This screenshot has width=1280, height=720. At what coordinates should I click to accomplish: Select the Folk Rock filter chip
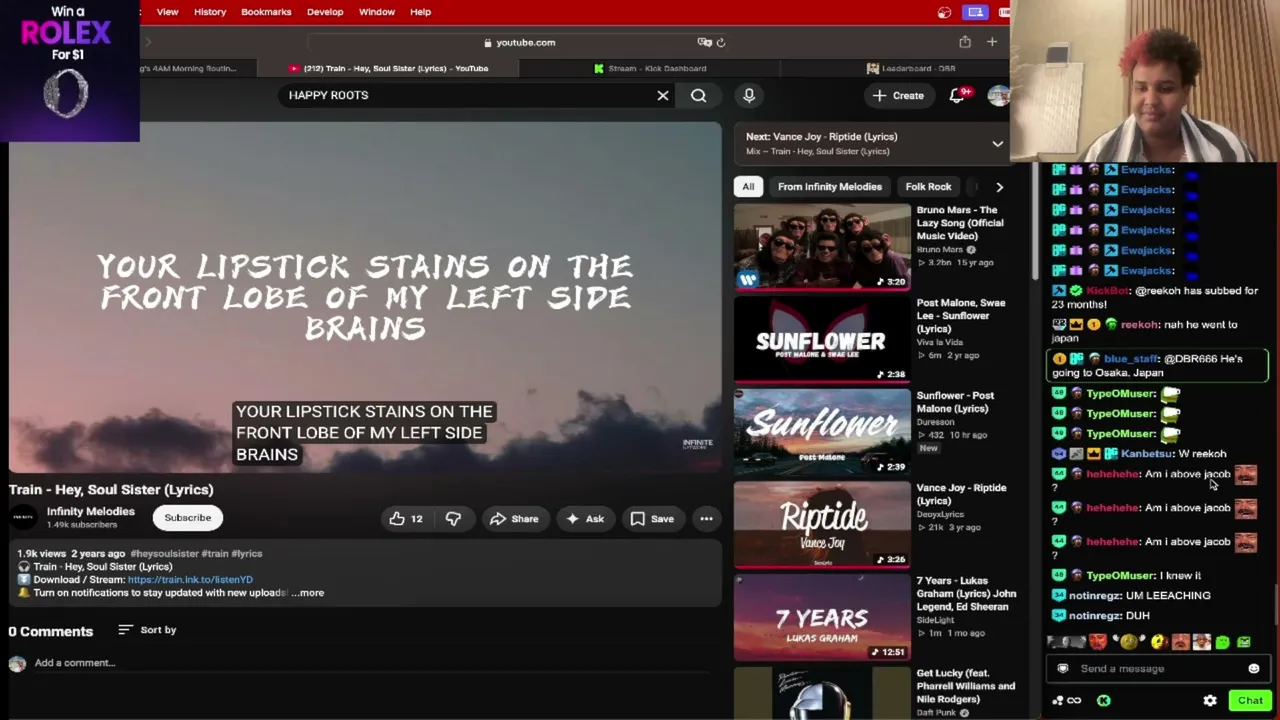tap(928, 186)
